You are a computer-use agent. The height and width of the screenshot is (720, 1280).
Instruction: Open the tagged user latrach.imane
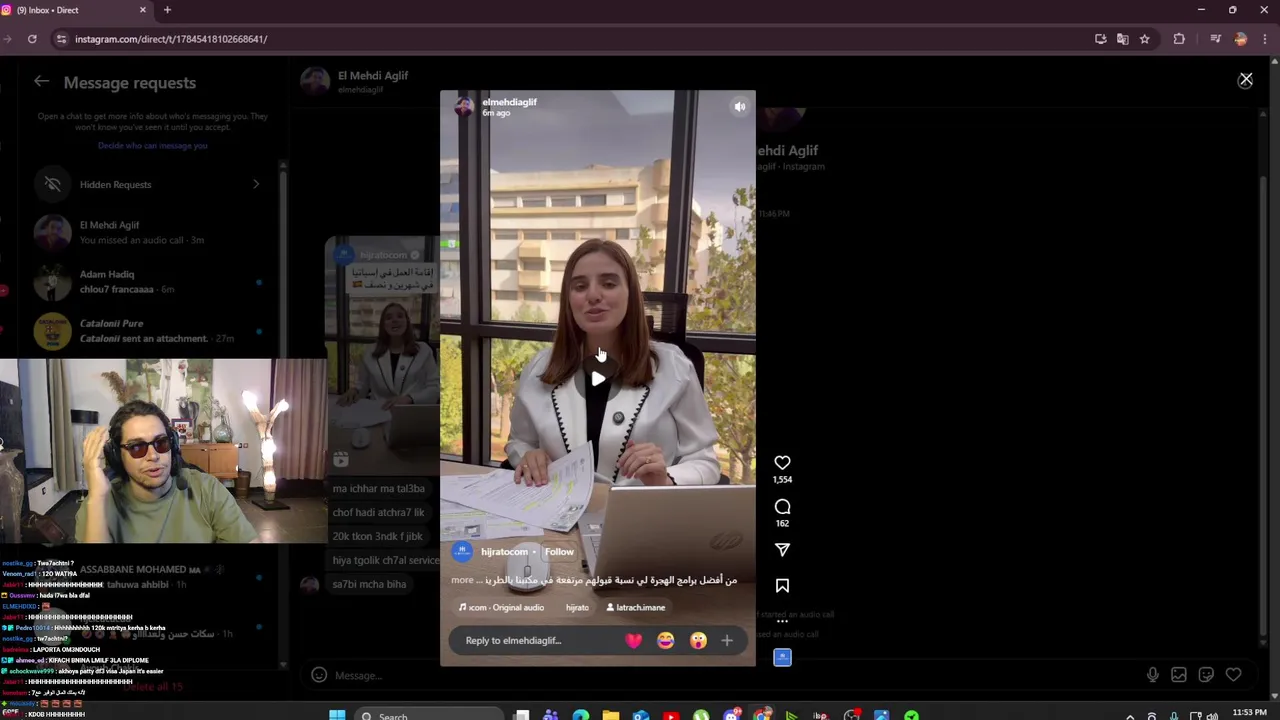point(635,607)
